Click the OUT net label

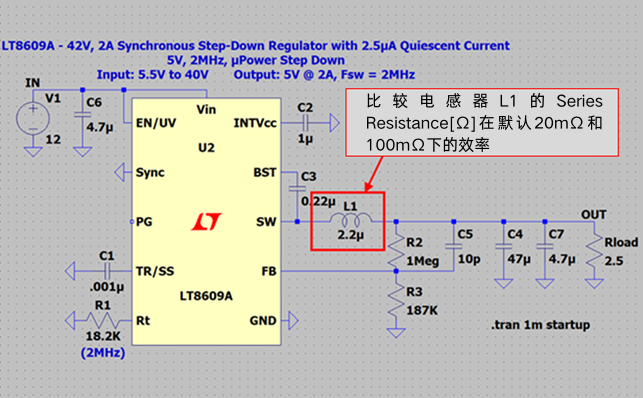593,214
